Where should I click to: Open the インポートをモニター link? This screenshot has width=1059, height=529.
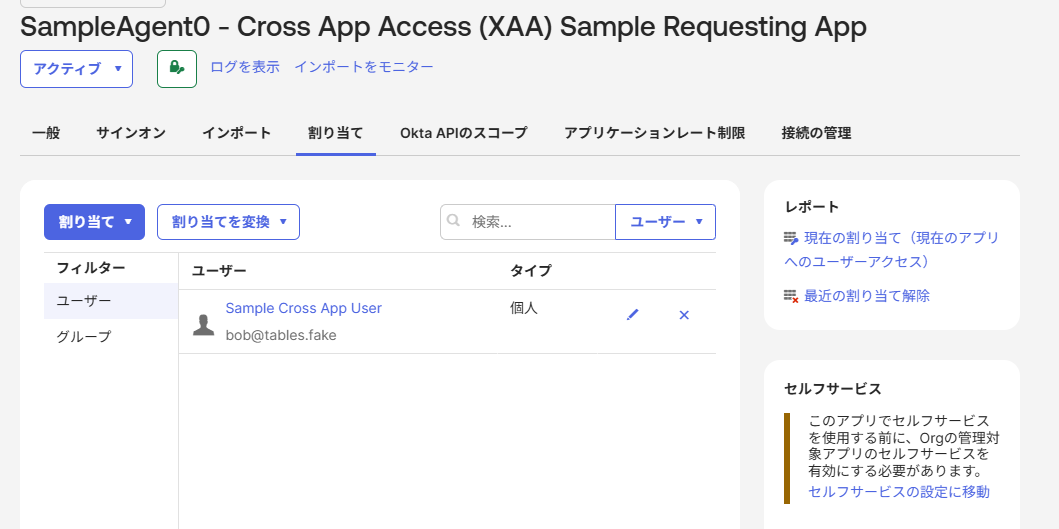(x=364, y=67)
